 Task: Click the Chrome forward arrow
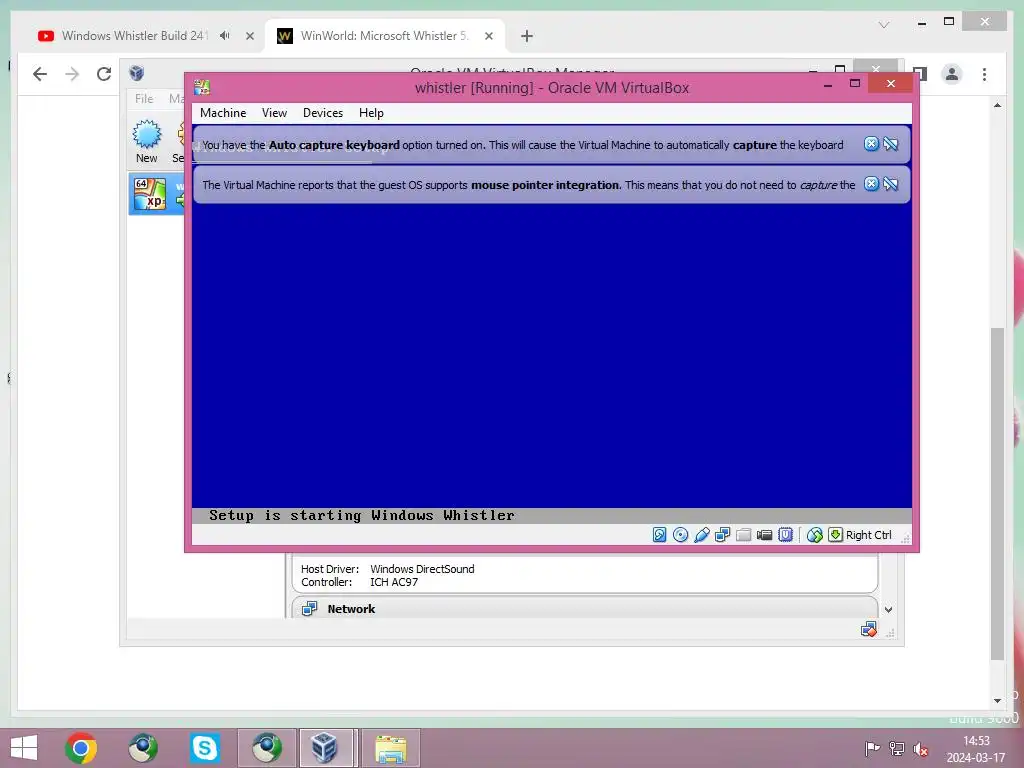(x=72, y=74)
